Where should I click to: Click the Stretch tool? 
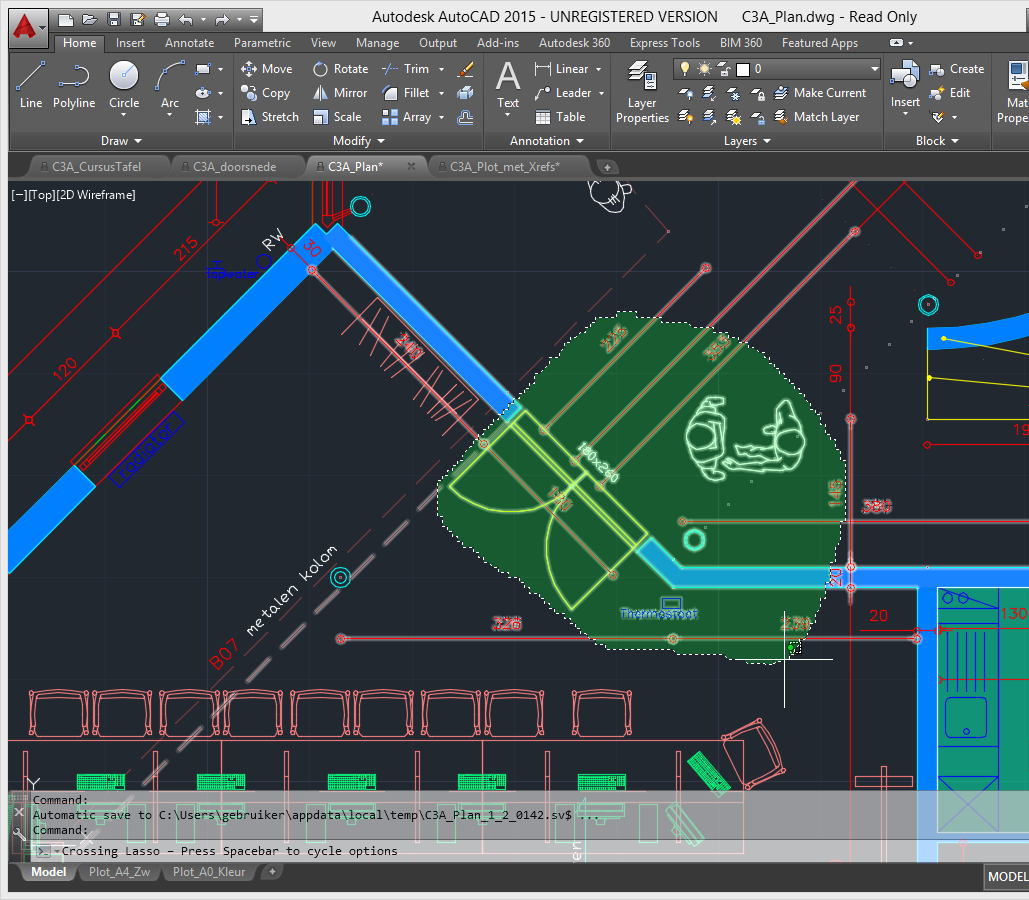point(270,117)
